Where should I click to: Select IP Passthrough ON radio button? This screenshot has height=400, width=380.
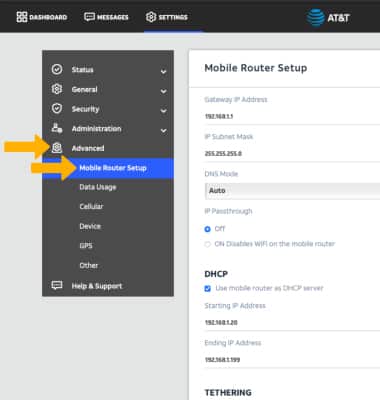point(207,244)
